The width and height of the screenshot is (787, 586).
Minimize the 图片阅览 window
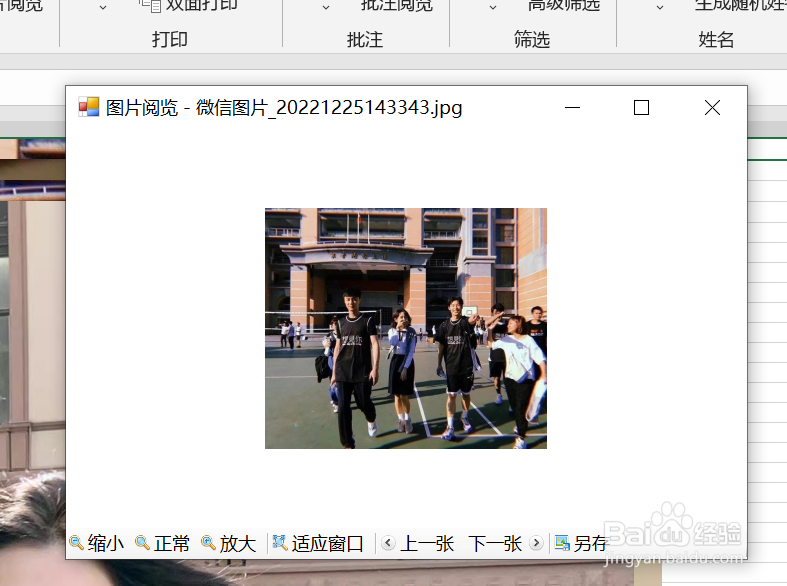click(x=572, y=107)
